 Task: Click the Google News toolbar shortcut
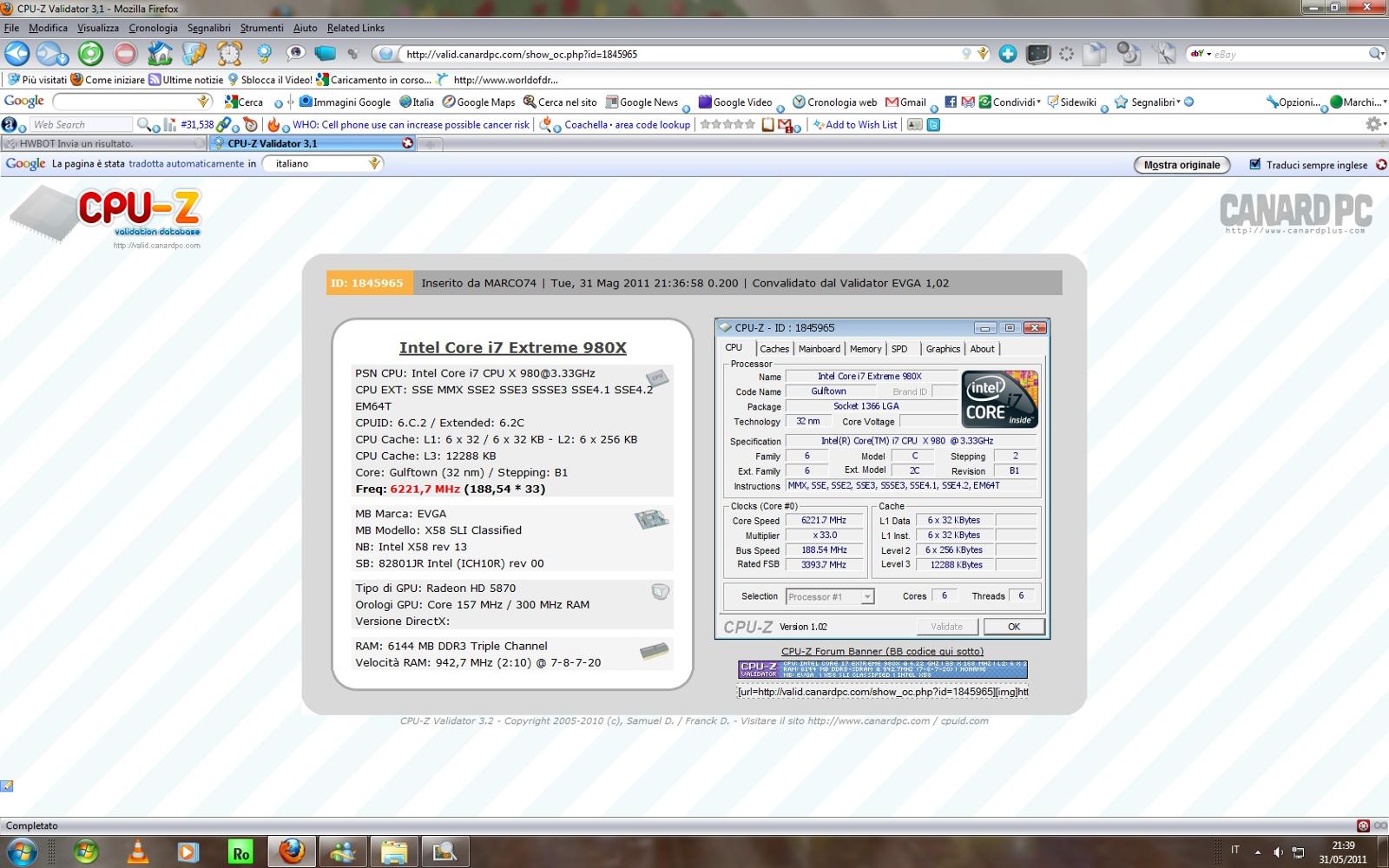pyautogui.click(x=642, y=102)
